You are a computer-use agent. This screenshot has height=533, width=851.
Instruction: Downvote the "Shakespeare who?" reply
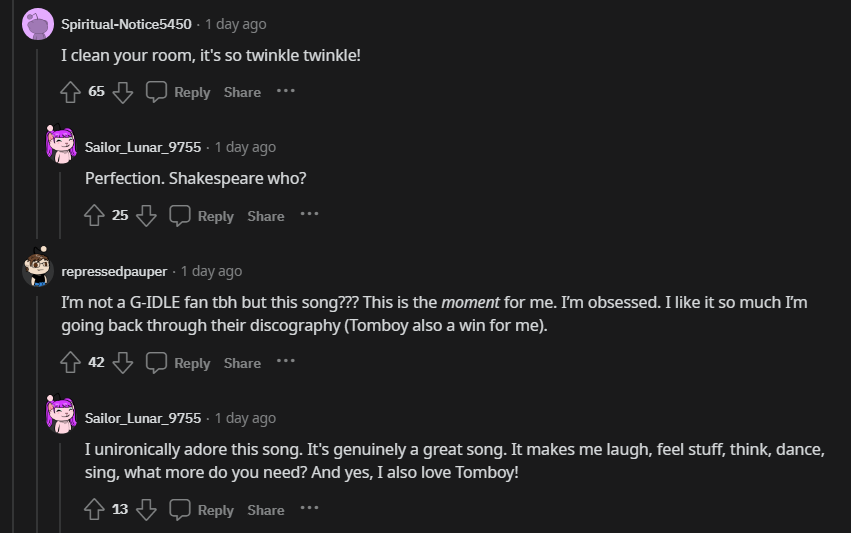147,216
